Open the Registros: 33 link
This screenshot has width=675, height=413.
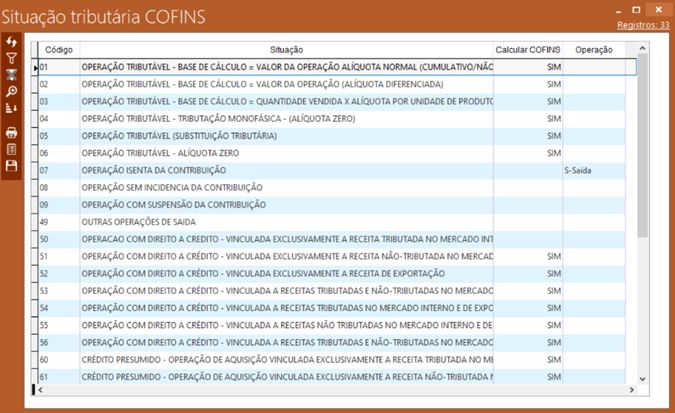click(x=643, y=25)
